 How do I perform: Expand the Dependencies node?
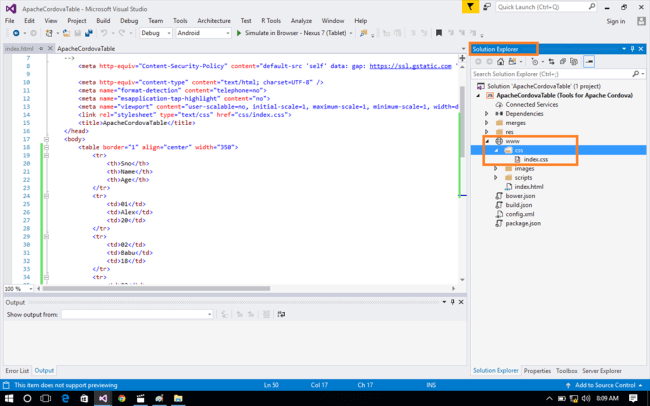point(487,113)
